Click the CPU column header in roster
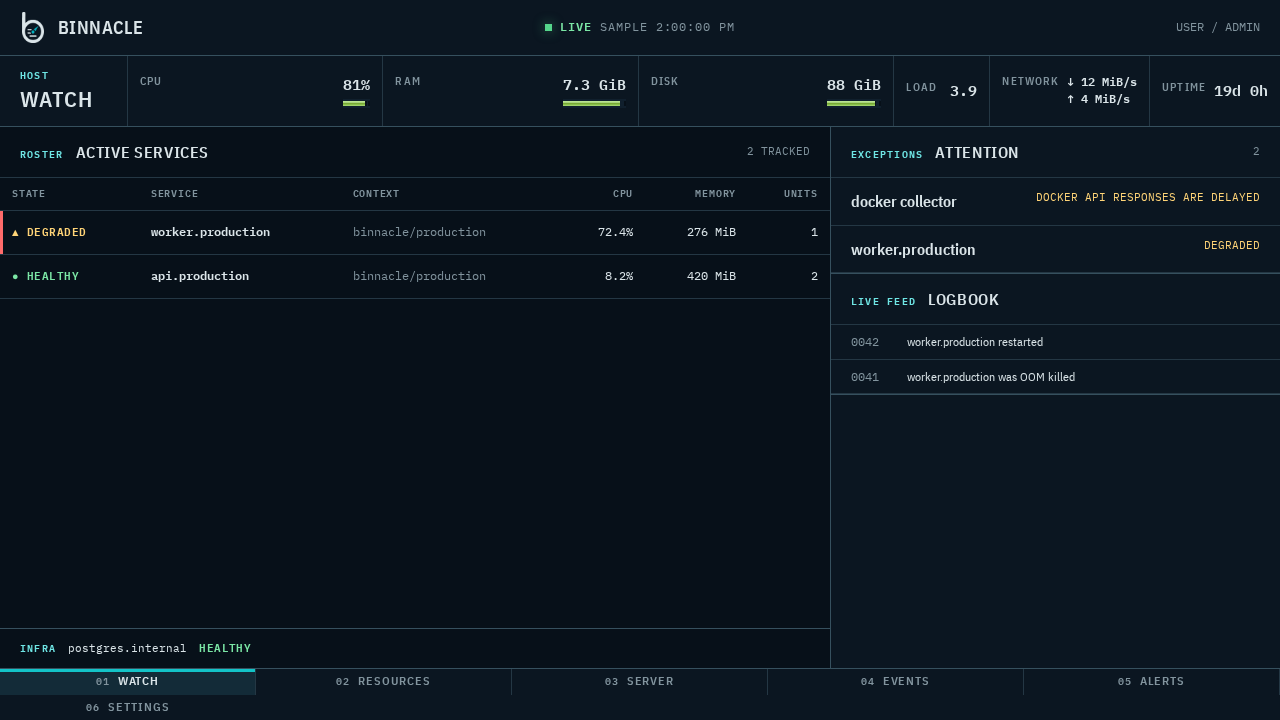Screen dimensions: 1280x720 pos(623,194)
